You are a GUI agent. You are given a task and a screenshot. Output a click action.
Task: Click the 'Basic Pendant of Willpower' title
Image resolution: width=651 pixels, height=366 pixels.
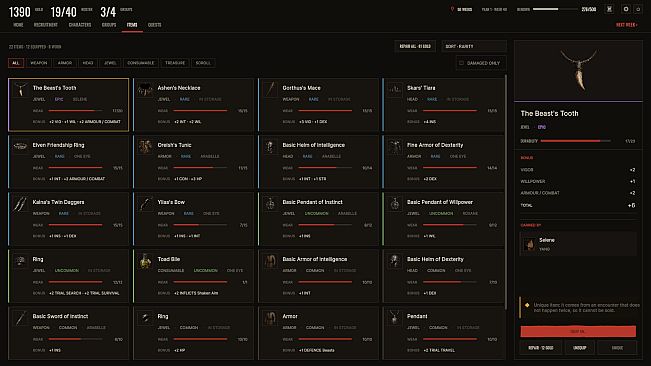(x=440, y=202)
